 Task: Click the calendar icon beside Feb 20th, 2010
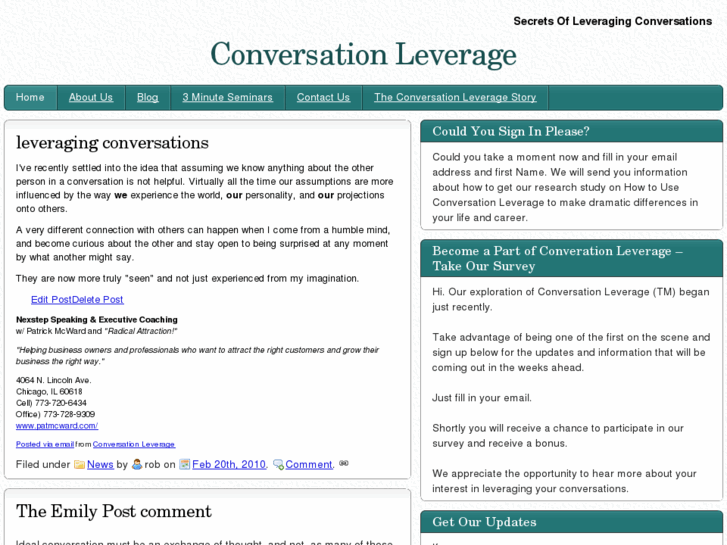coord(185,464)
